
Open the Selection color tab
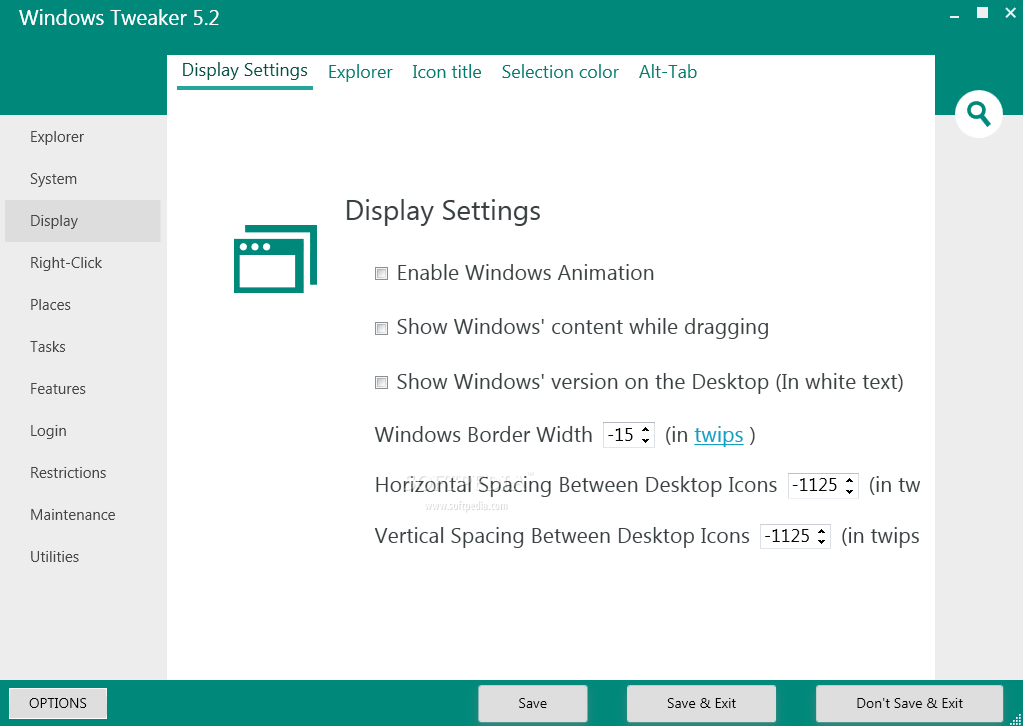click(560, 72)
